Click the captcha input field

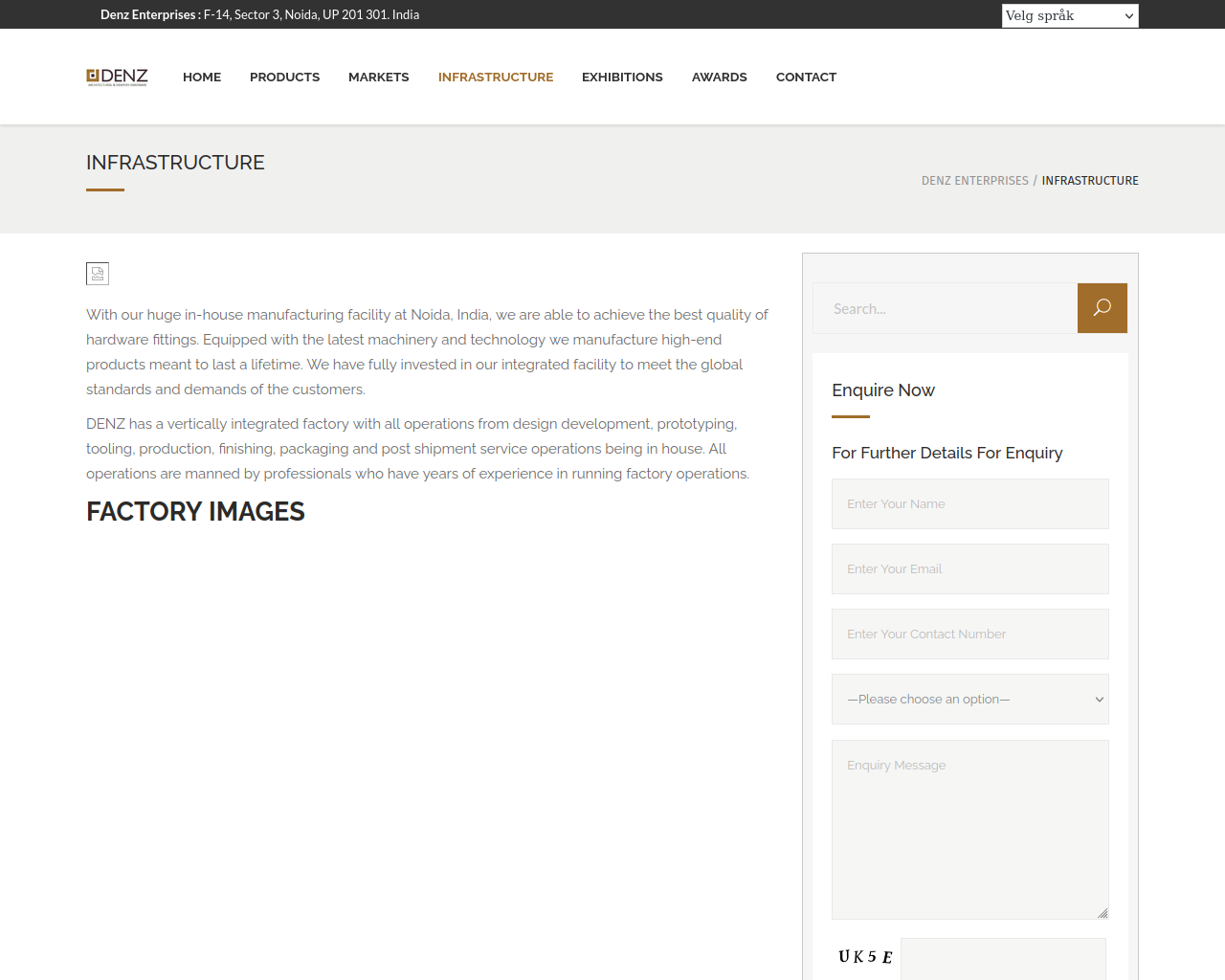(1003, 959)
